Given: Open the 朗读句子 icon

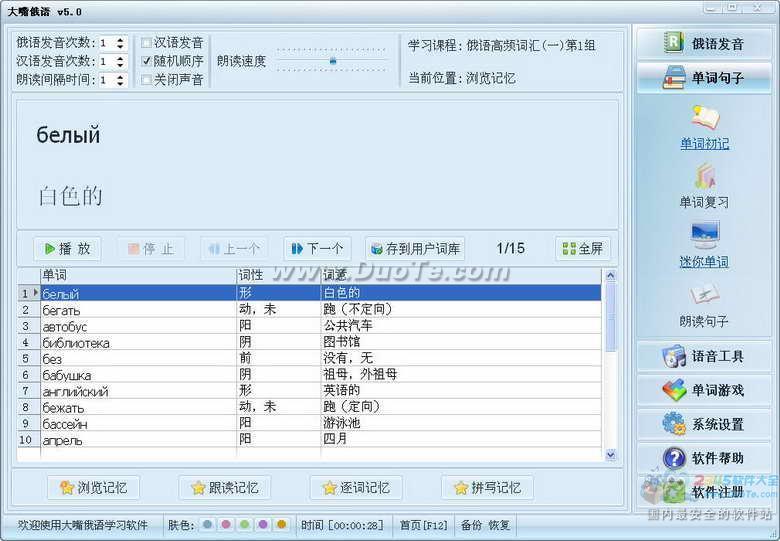Looking at the screenshot, I should point(704,296).
